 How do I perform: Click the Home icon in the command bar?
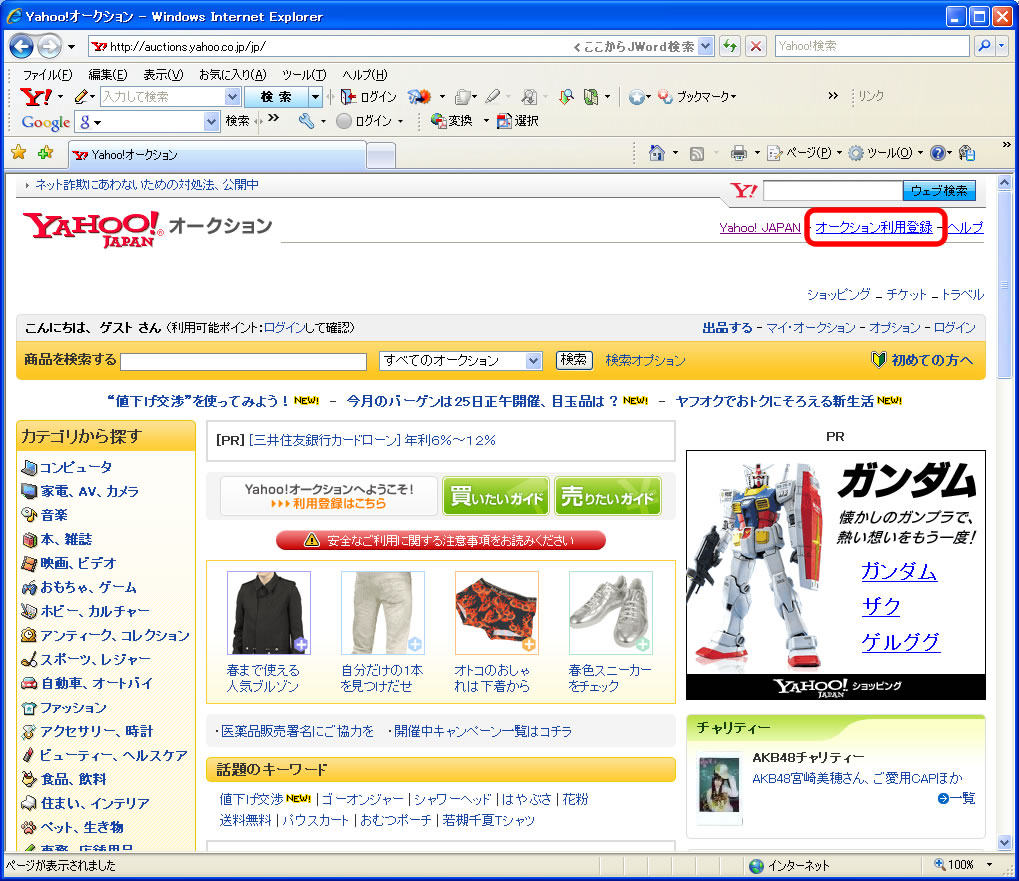(x=657, y=153)
